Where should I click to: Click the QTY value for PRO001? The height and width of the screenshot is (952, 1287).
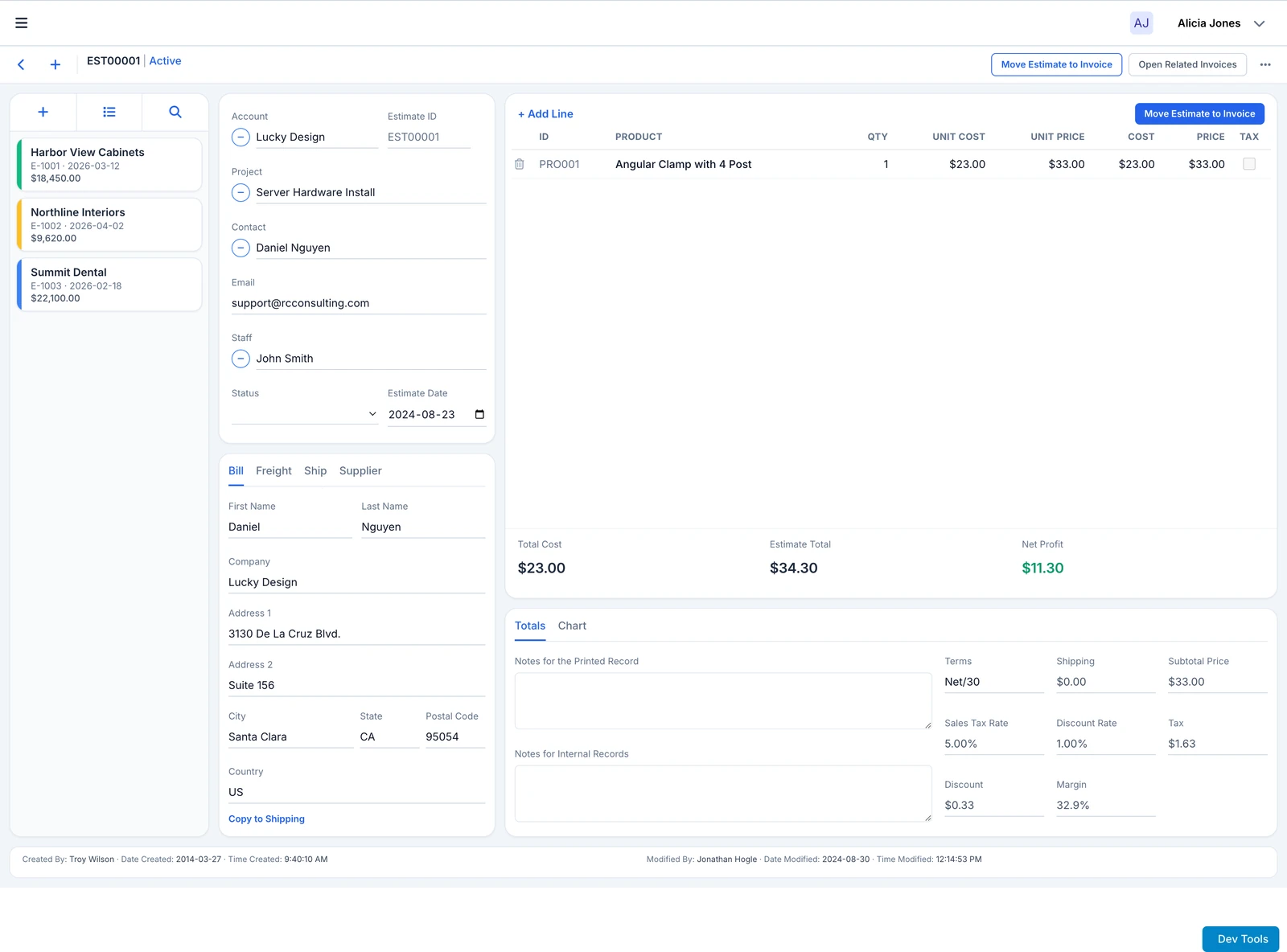pyautogui.click(x=886, y=165)
